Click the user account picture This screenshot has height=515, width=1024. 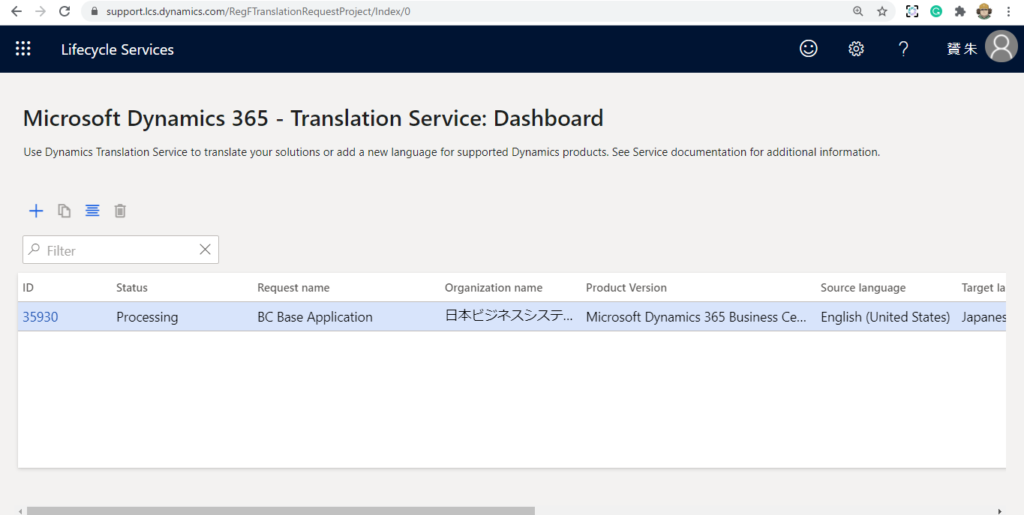tap(1001, 46)
